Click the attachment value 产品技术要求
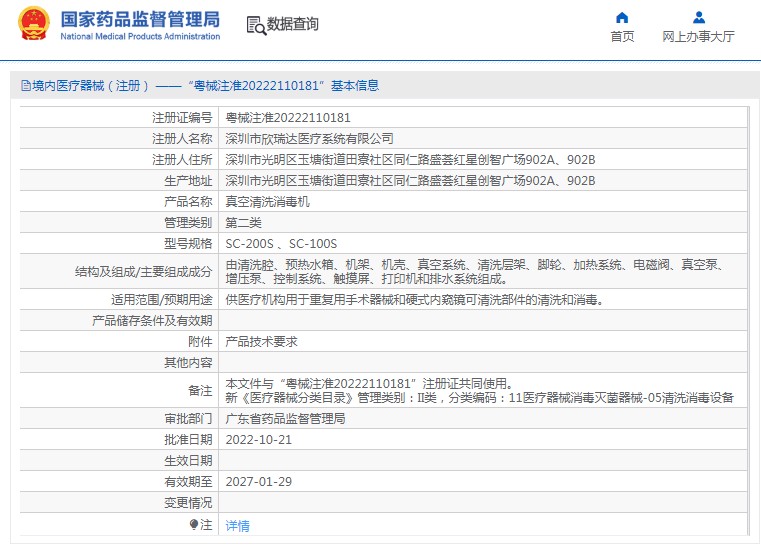 [x=261, y=341]
